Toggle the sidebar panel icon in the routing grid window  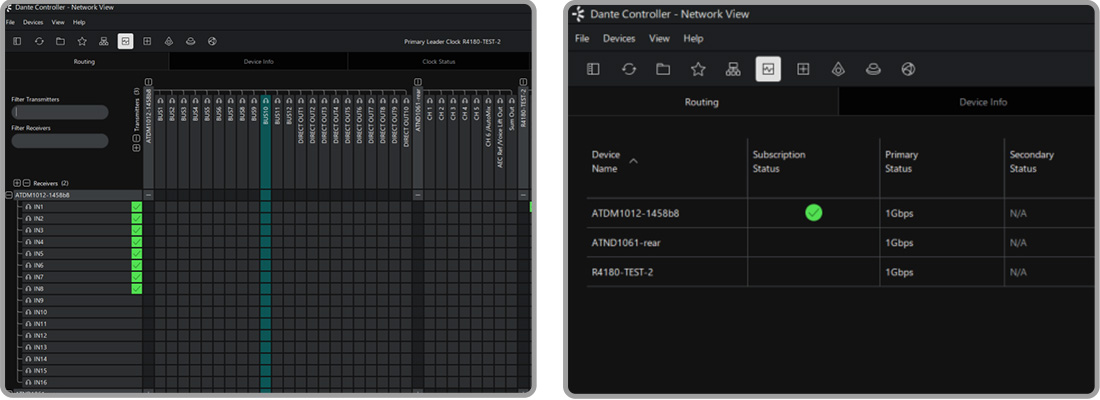point(18,41)
